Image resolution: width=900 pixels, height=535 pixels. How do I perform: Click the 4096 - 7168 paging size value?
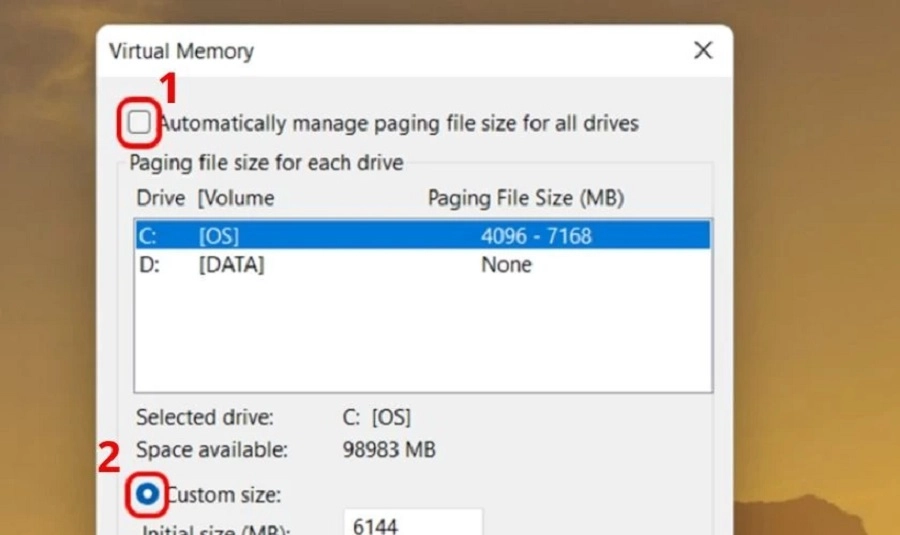tap(535, 236)
